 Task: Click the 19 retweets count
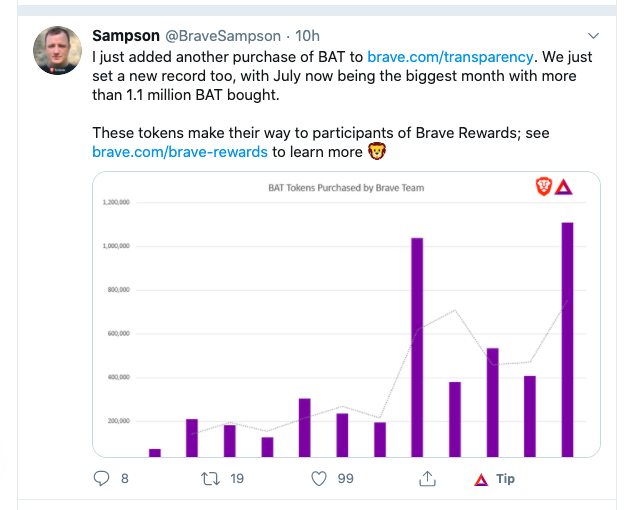pos(237,479)
